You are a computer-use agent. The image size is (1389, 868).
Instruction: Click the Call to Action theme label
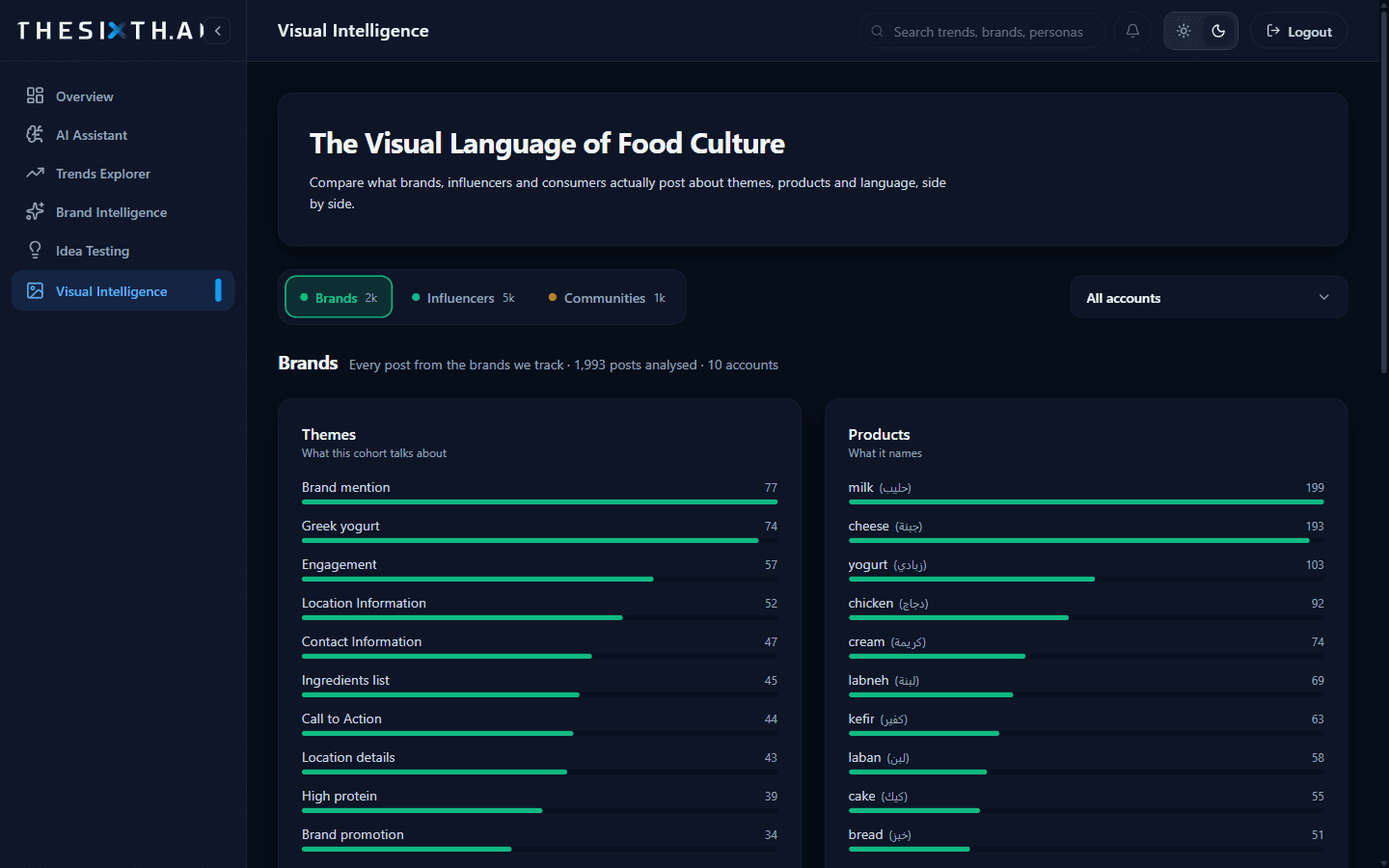tap(341, 719)
